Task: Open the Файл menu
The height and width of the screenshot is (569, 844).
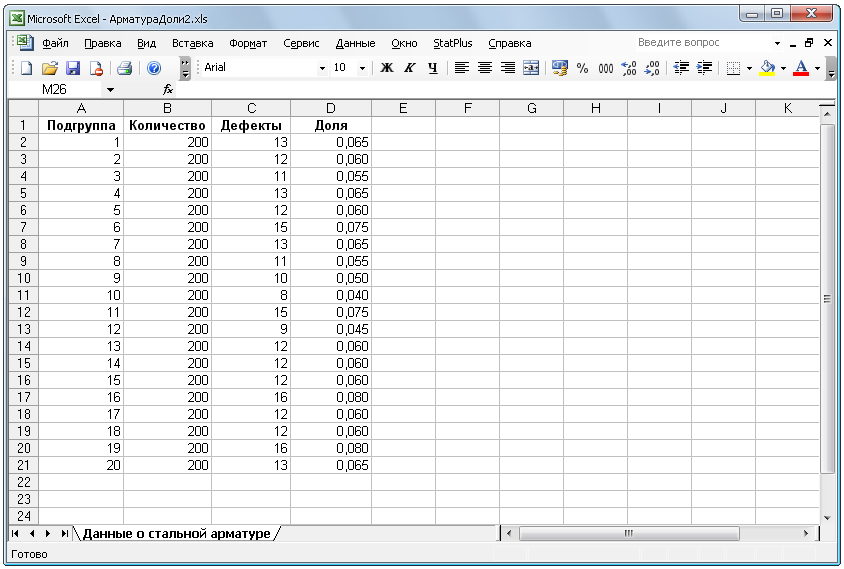Action: (55, 43)
